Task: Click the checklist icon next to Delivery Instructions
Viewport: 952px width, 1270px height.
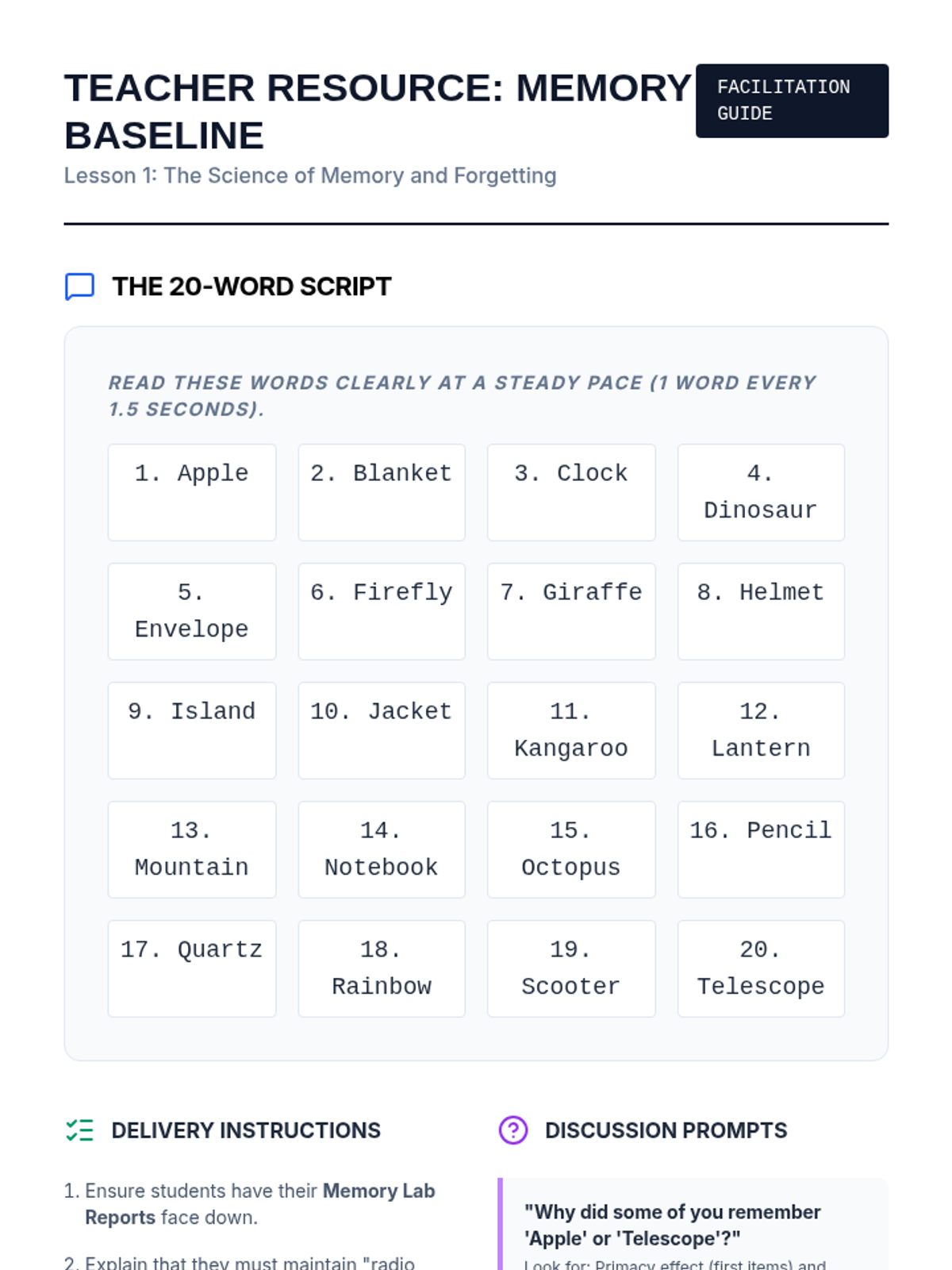Action: 79,1130
